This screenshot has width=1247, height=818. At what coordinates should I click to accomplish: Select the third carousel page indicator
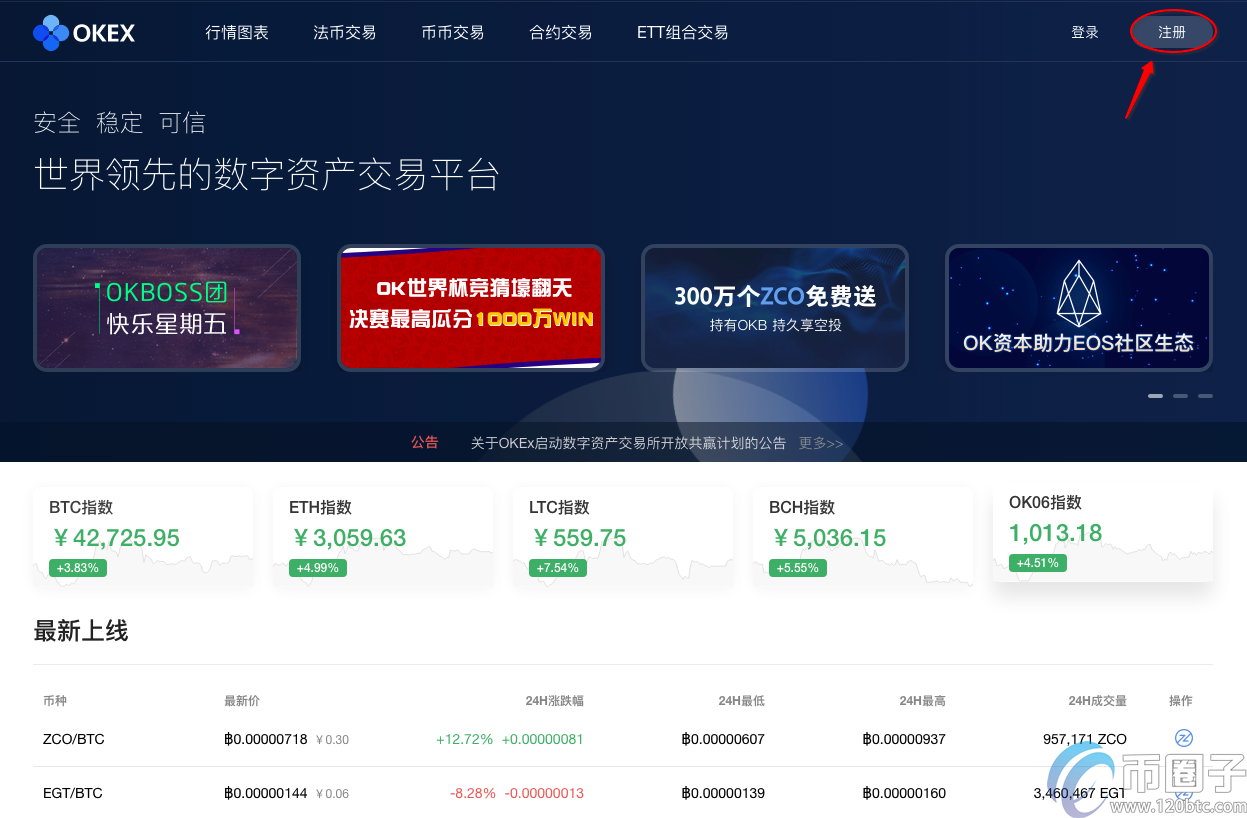click(x=1205, y=396)
